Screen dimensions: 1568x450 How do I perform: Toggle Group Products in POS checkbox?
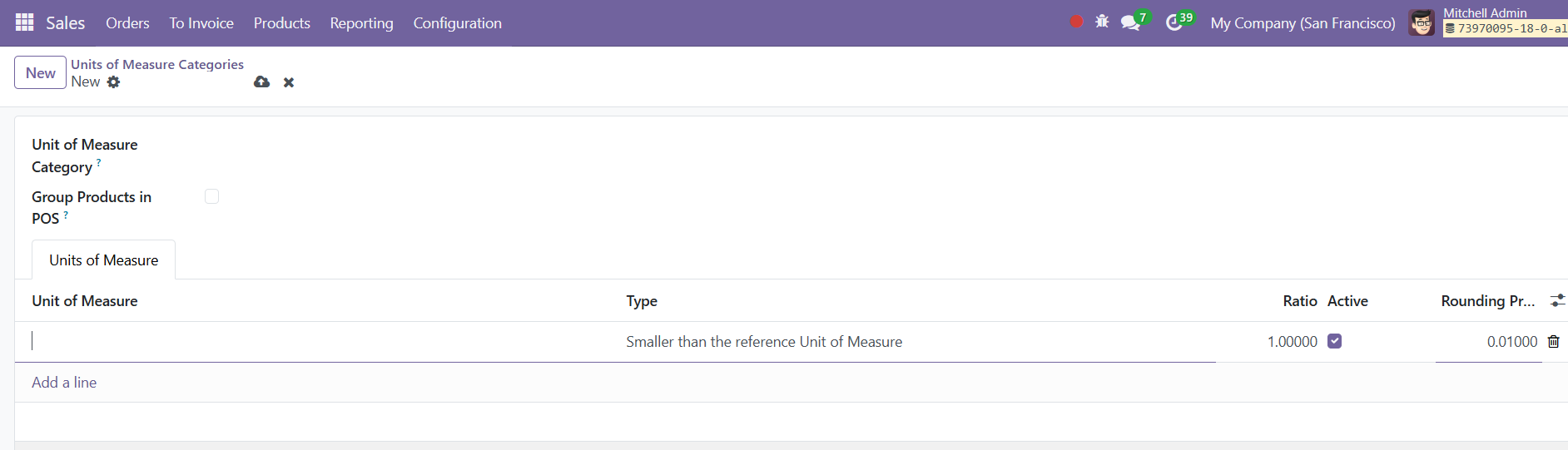click(x=211, y=196)
